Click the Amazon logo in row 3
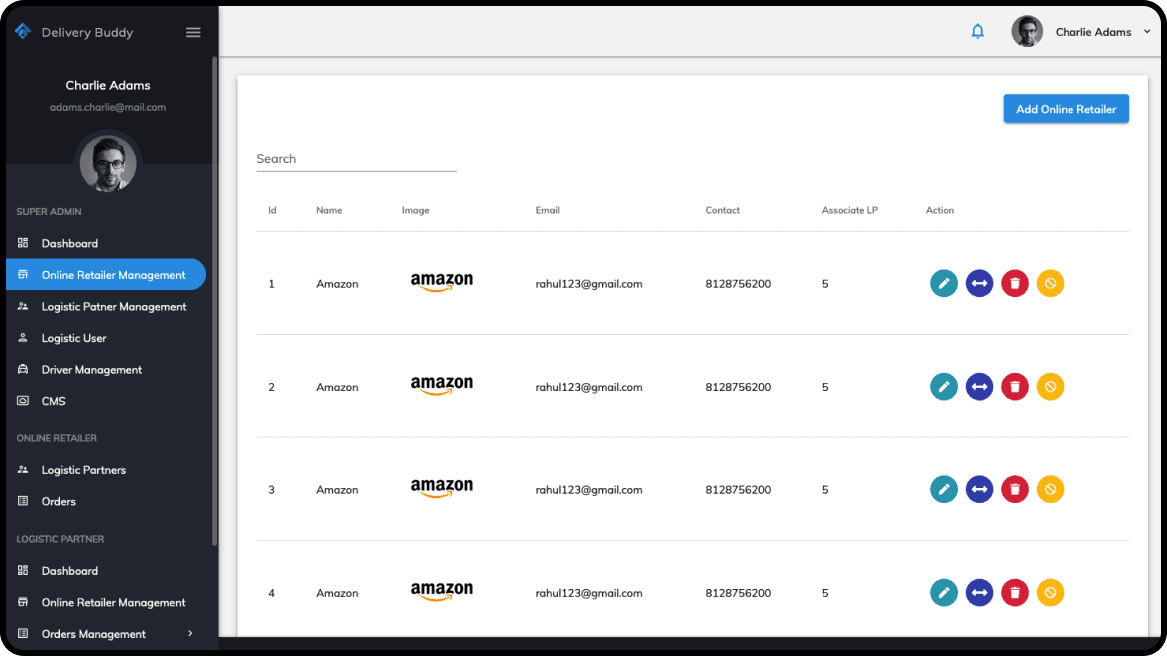 tap(441, 488)
